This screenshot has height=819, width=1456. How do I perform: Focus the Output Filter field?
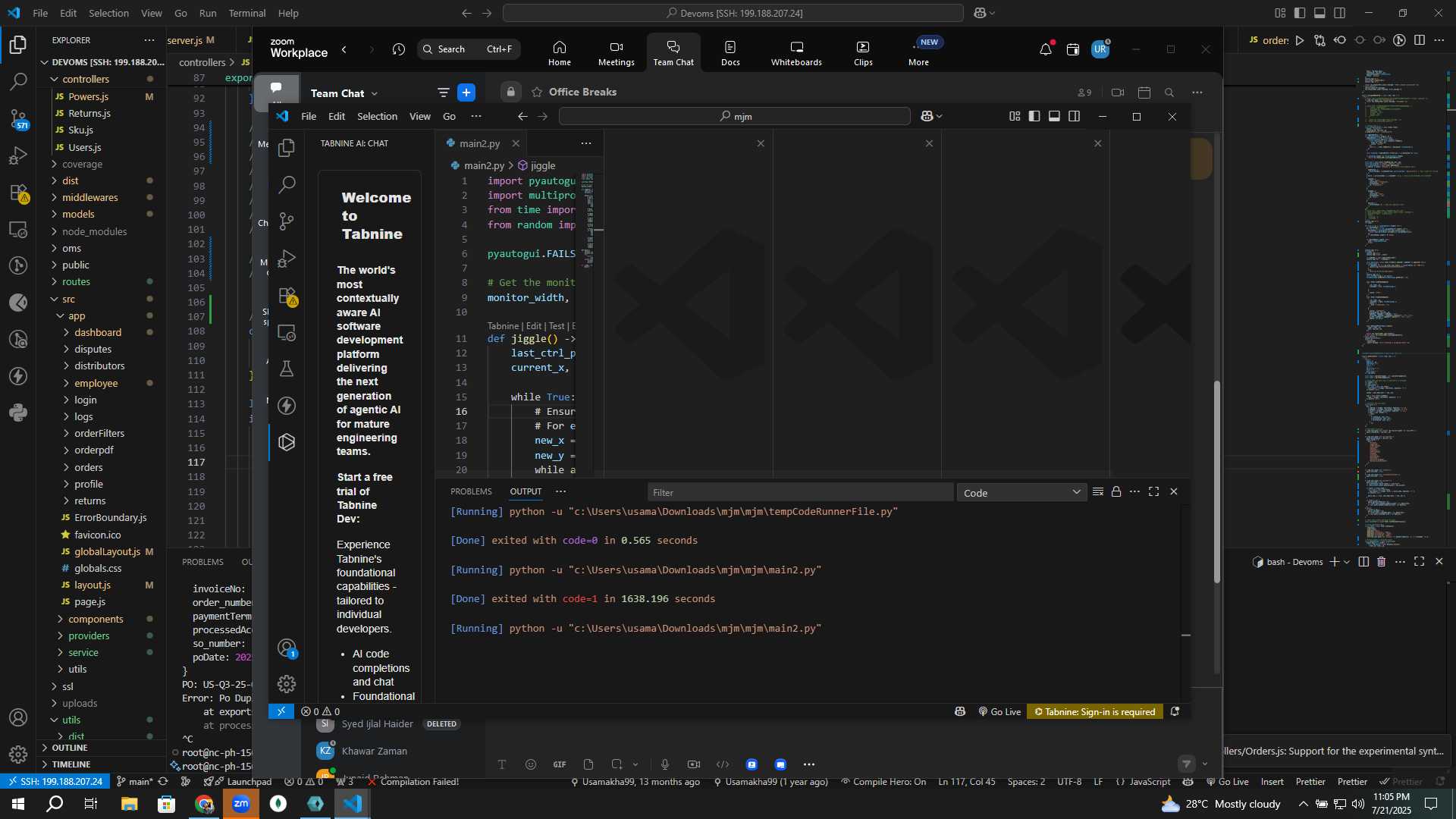click(x=800, y=492)
